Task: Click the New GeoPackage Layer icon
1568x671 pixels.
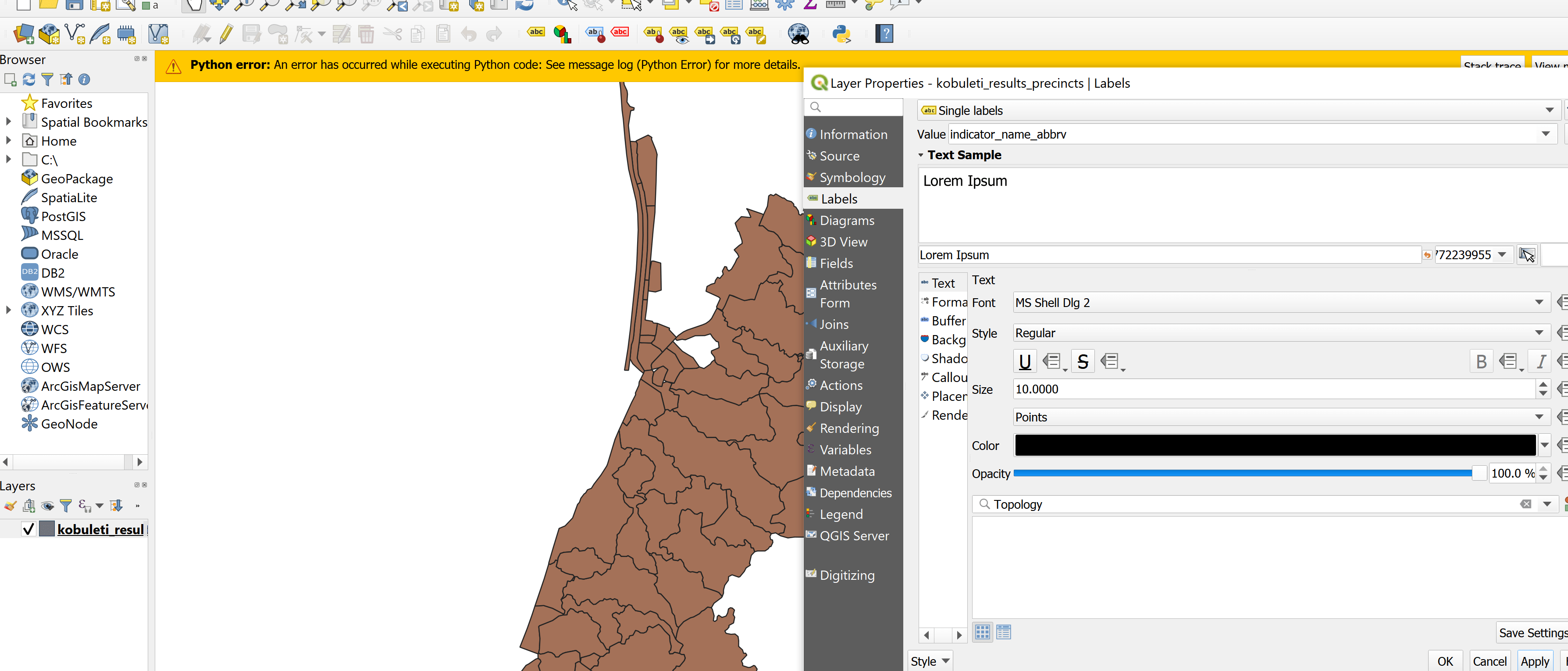Action: [x=49, y=33]
